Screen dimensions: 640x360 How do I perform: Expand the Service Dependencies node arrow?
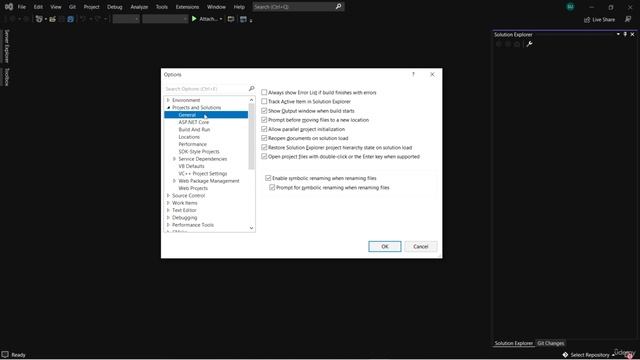(x=174, y=159)
